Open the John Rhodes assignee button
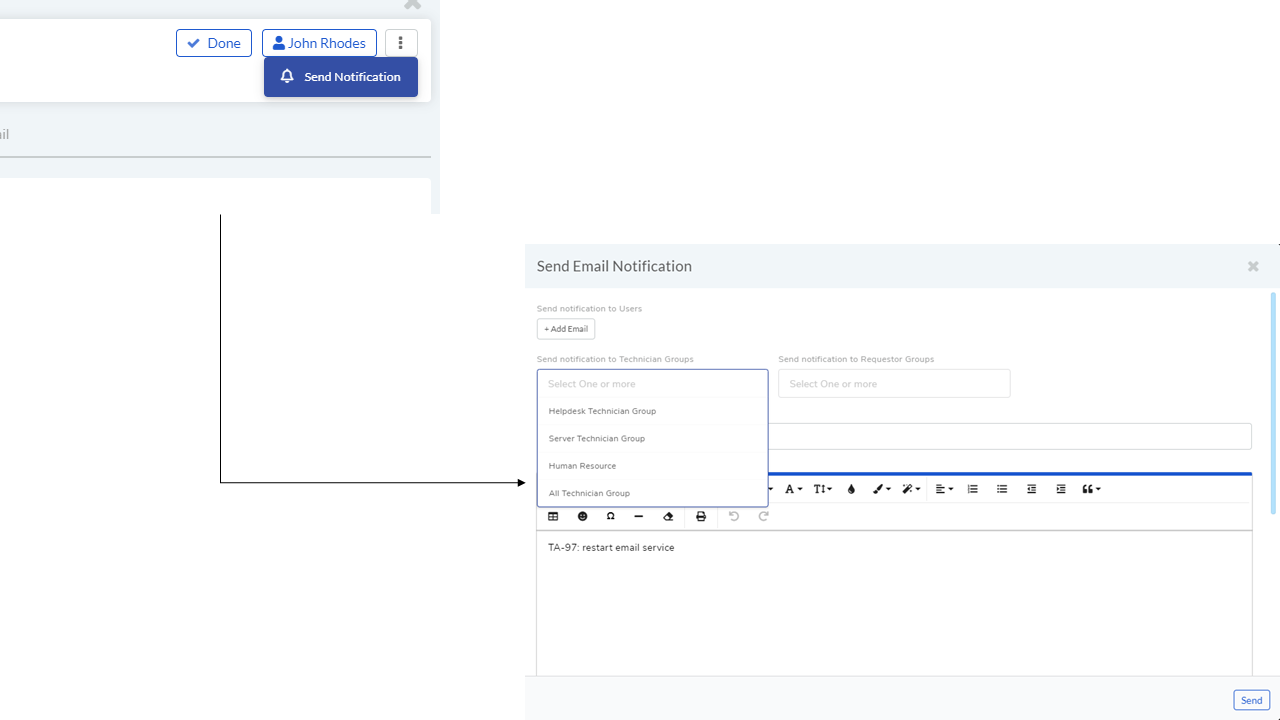The width and height of the screenshot is (1280, 720). click(x=319, y=43)
